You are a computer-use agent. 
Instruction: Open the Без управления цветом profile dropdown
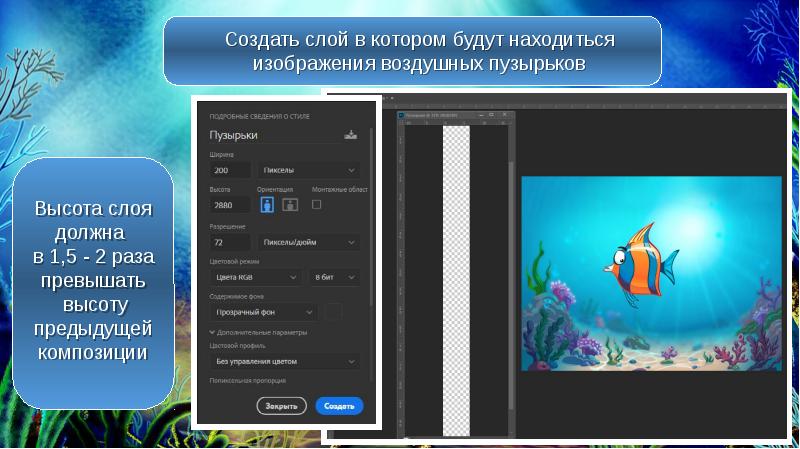point(285,361)
